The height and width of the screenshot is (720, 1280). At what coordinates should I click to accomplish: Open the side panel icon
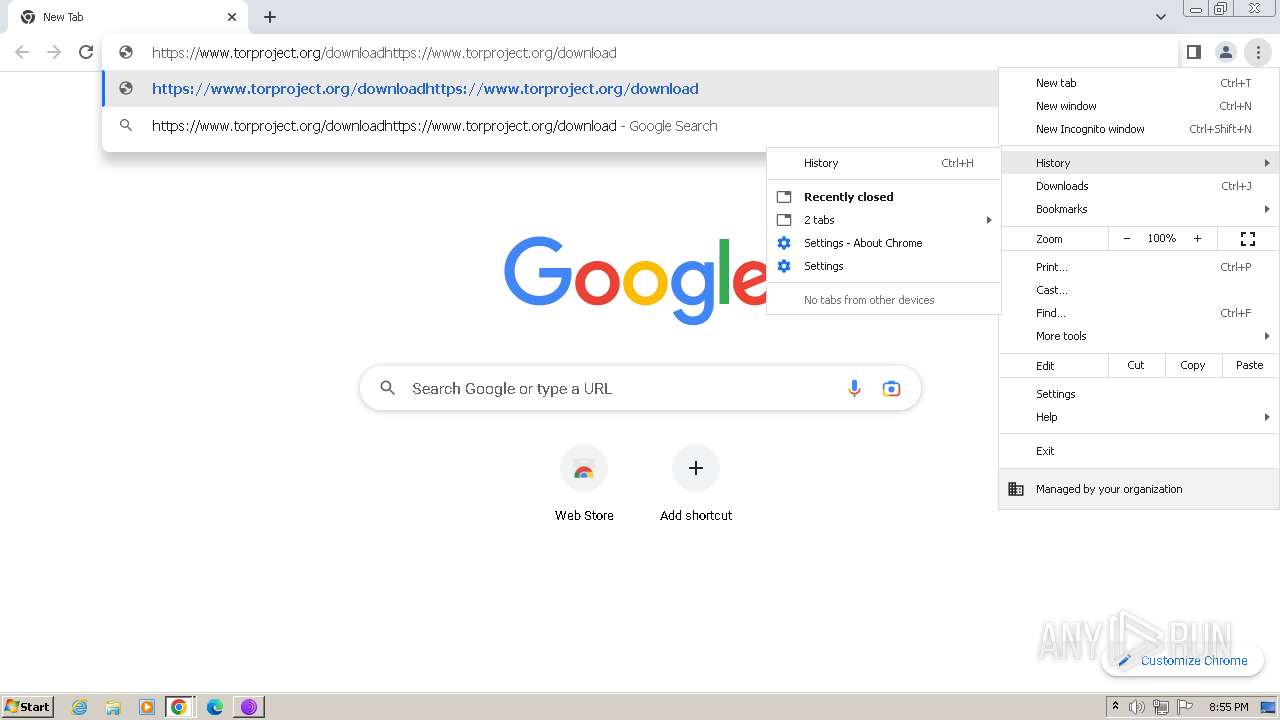[x=1193, y=52]
